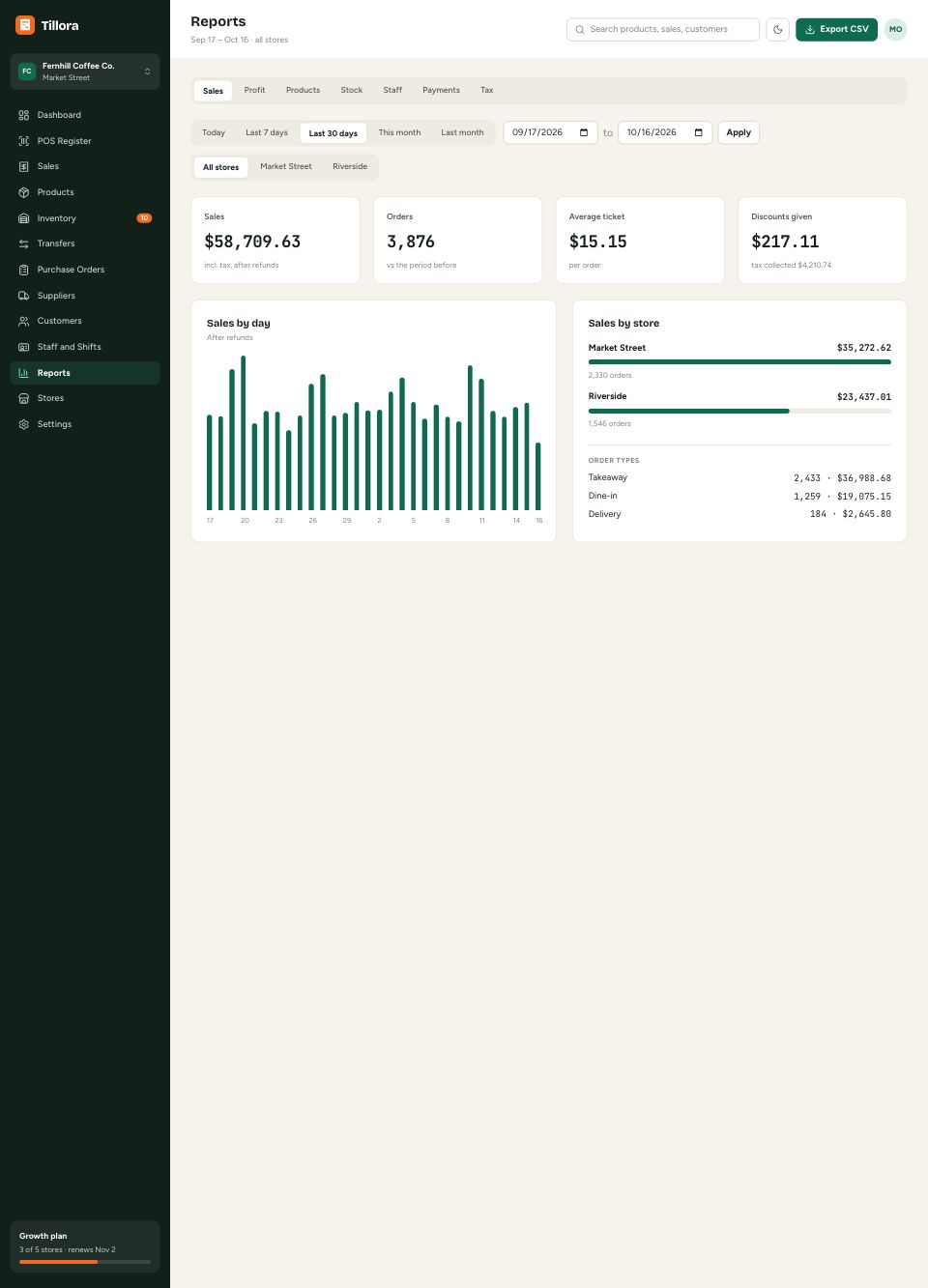Open Suppliers truck icon
Image resolution: width=928 pixels, height=1288 pixels.
coord(24,296)
